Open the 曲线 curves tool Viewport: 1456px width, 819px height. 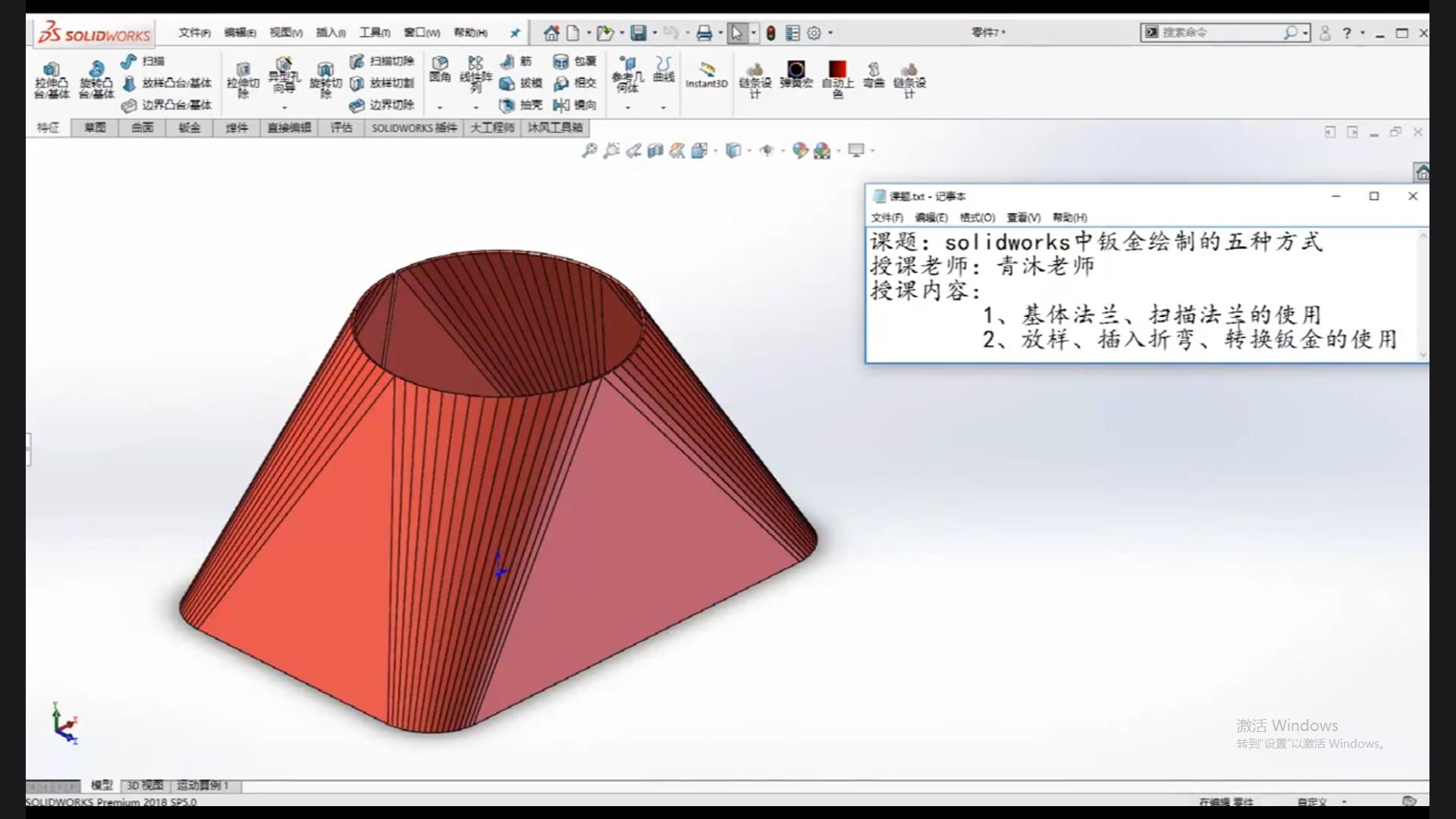point(664,68)
